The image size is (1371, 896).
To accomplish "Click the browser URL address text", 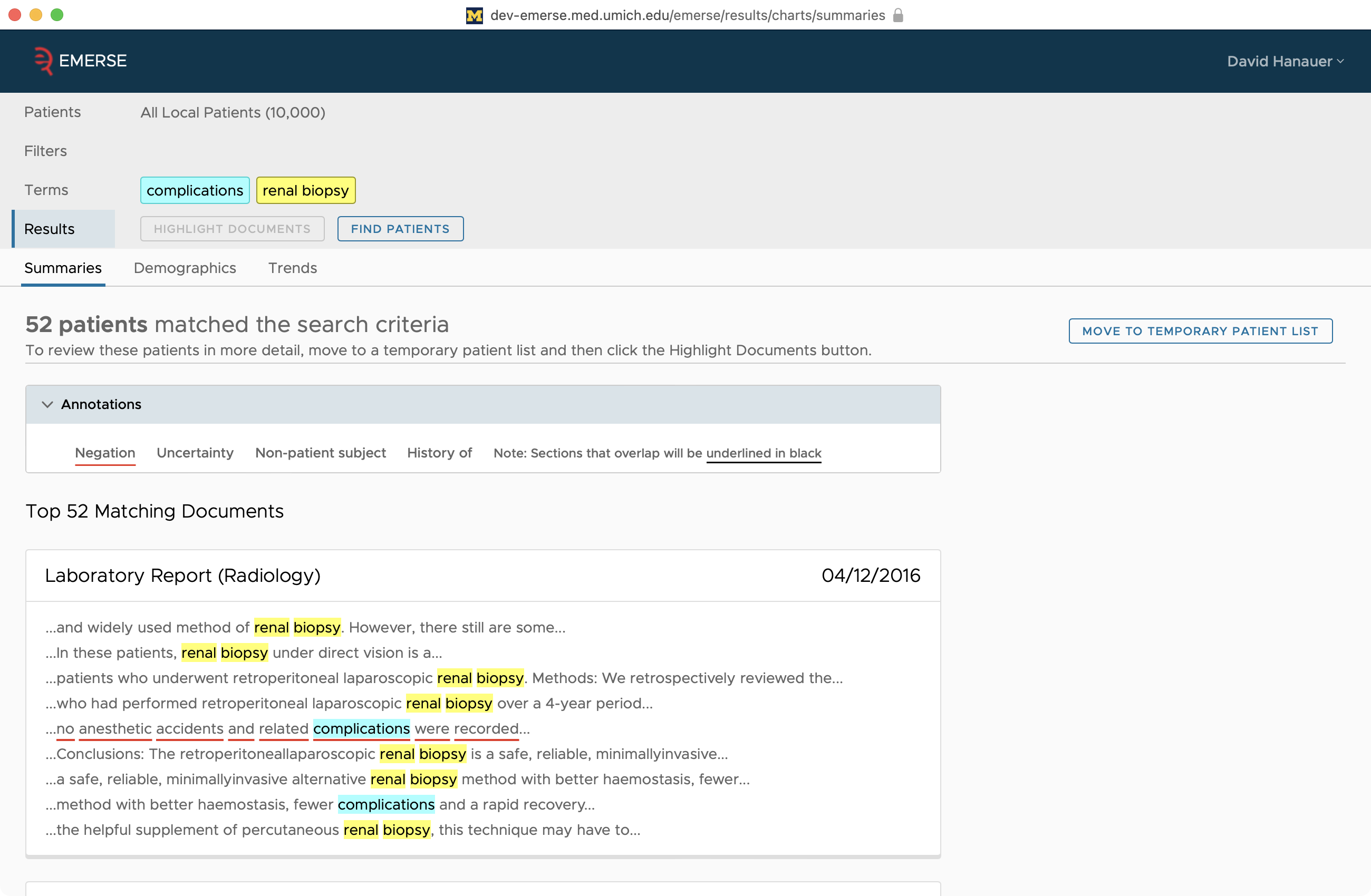I will pyautogui.click(x=687, y=15).
